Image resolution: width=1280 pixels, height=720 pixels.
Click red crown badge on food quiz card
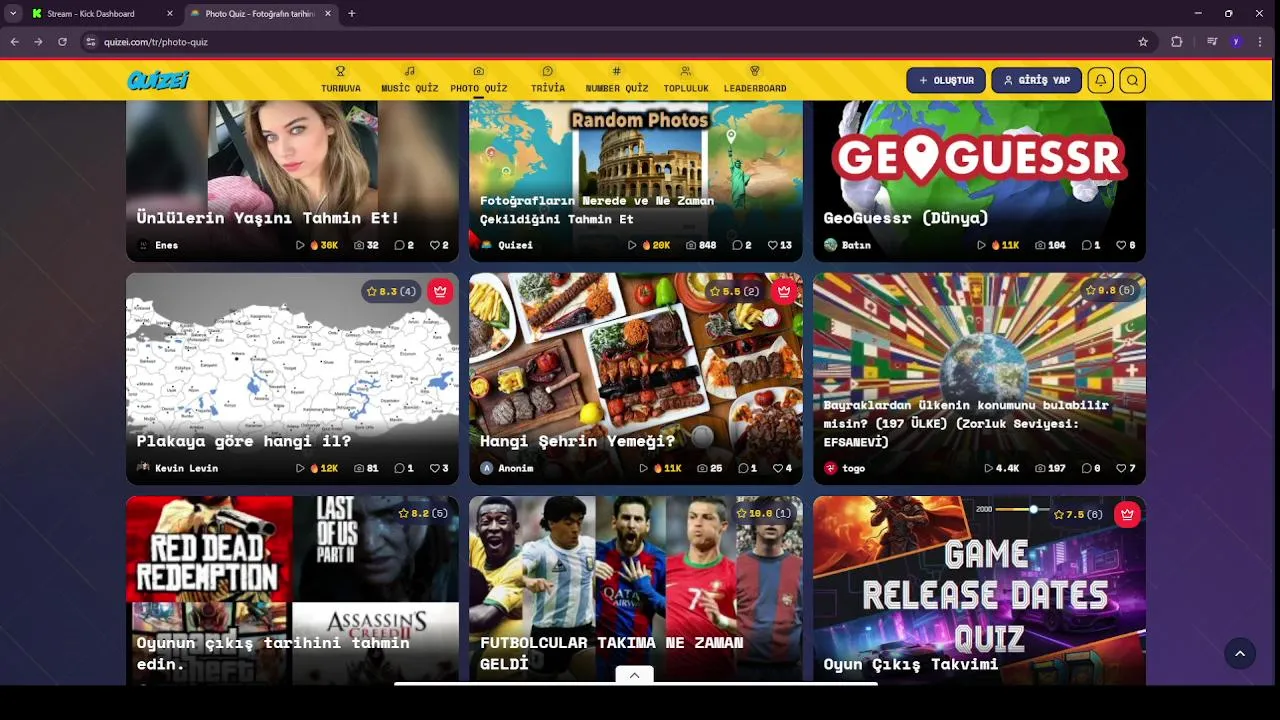(783, 291)
